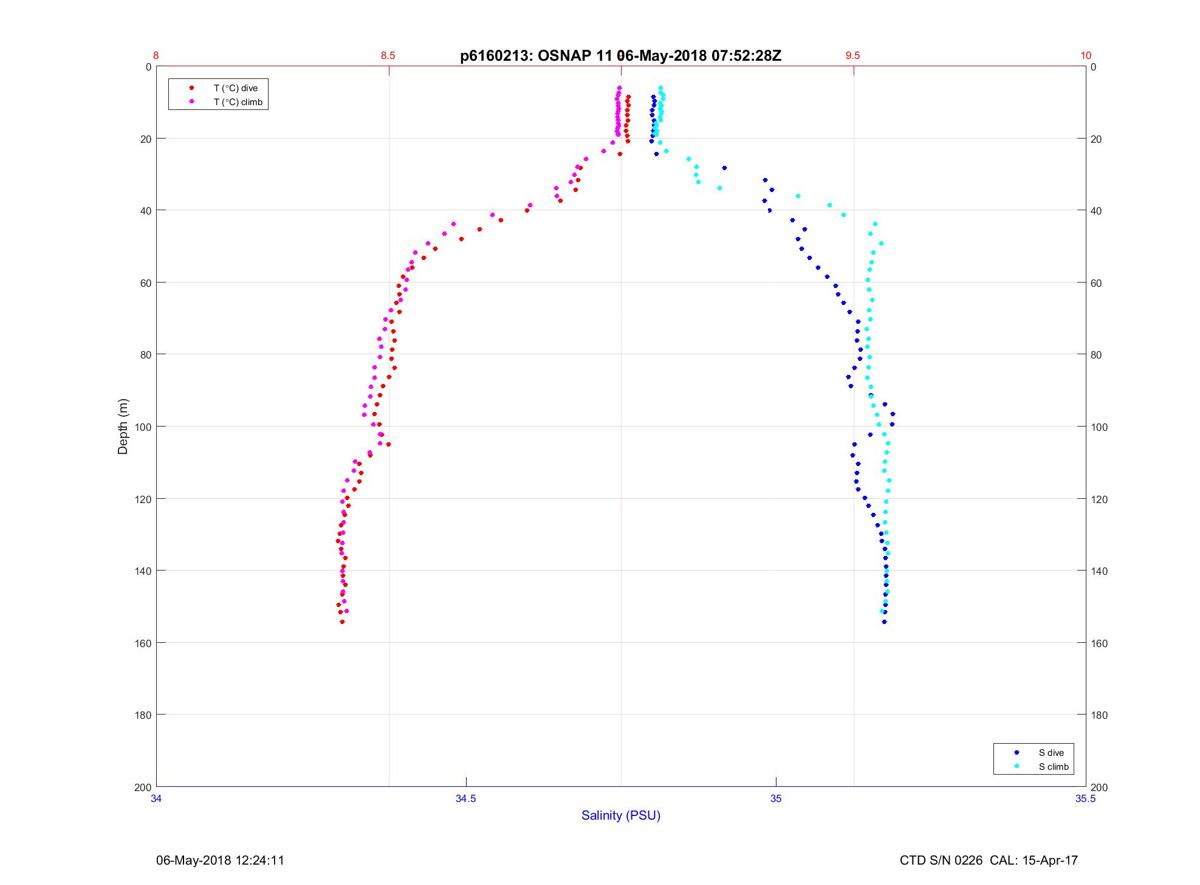Select the 'S dive' legend label
The image size is (1200, 885).
coord(1051,752)
